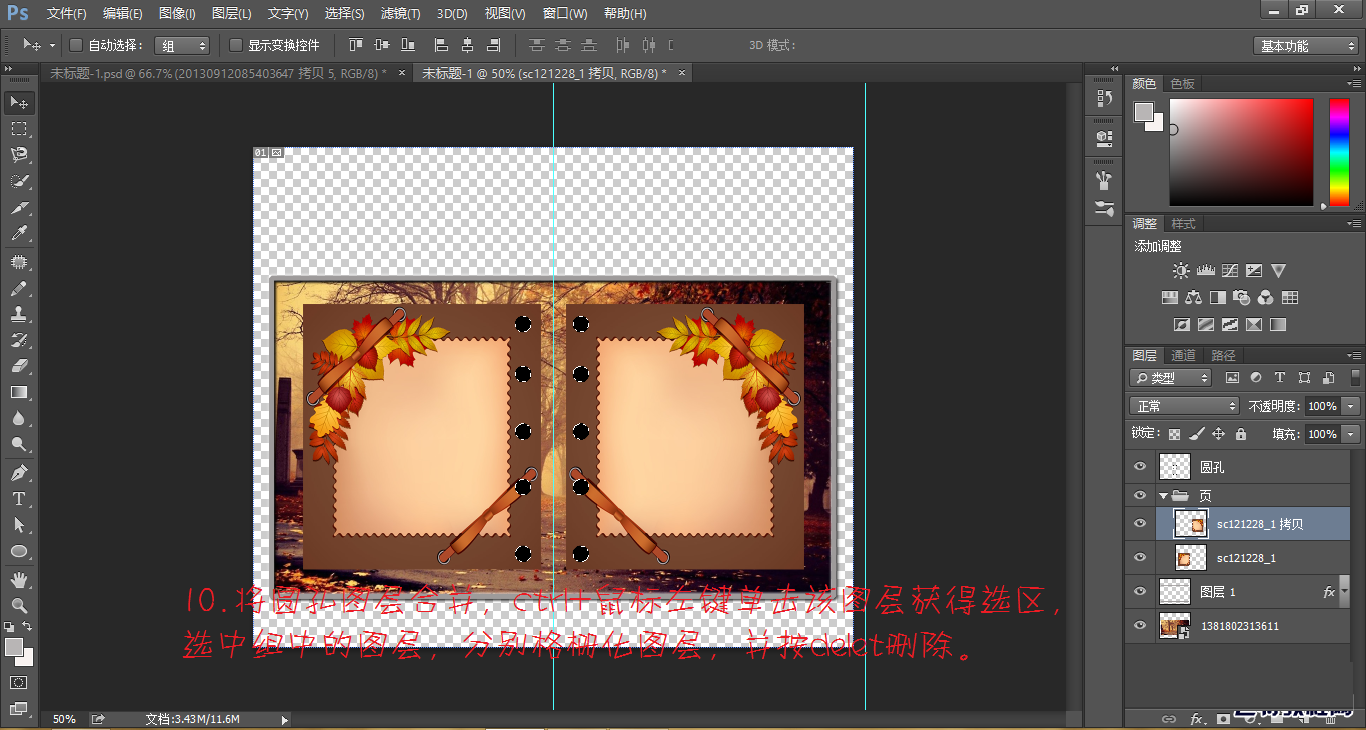The image size is (1366, 730).
Task: Collapse the 页 group folder
Action: point(1164,495)
